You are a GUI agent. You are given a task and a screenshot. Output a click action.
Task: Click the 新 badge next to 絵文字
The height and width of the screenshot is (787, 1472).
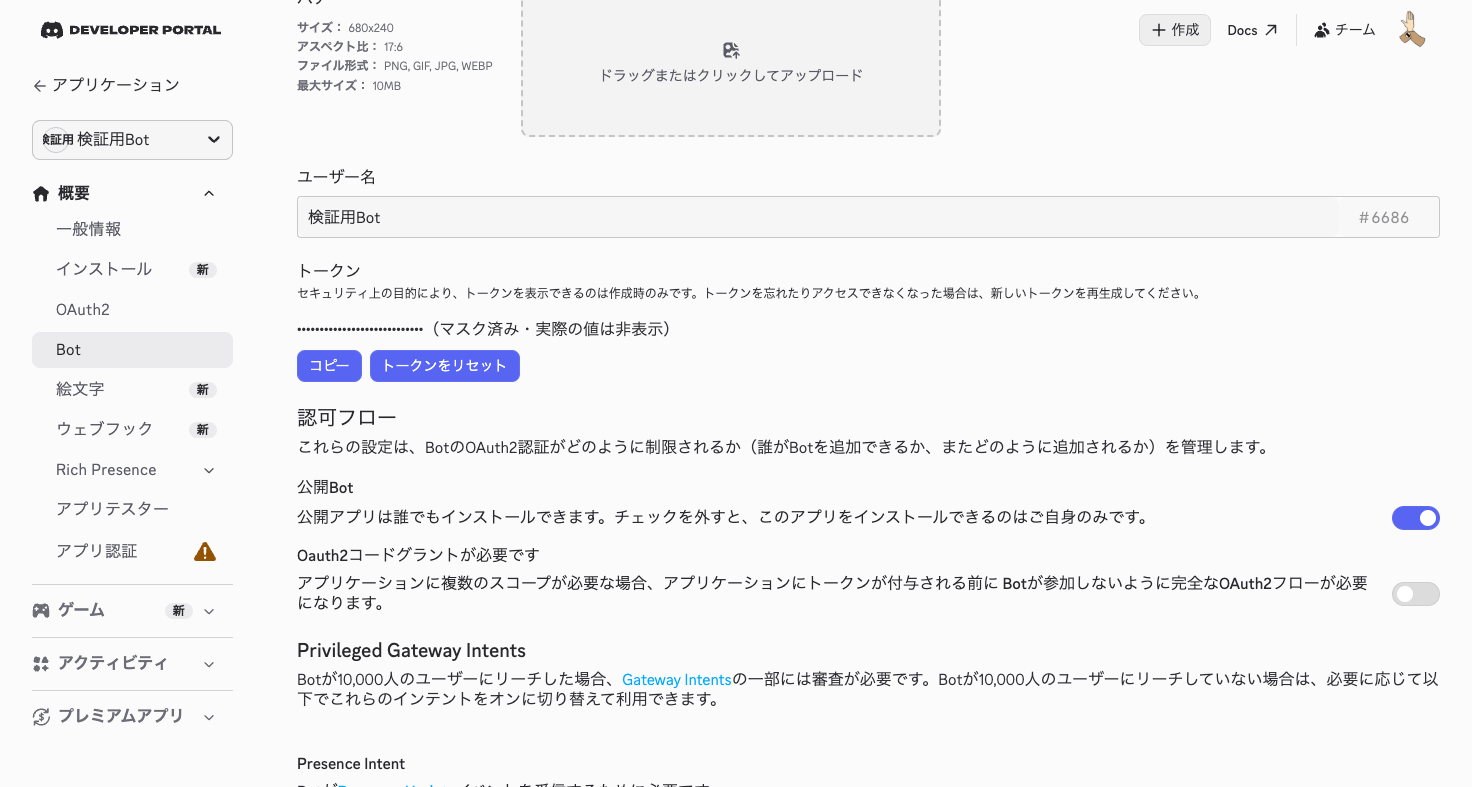(x=203, y=390)
